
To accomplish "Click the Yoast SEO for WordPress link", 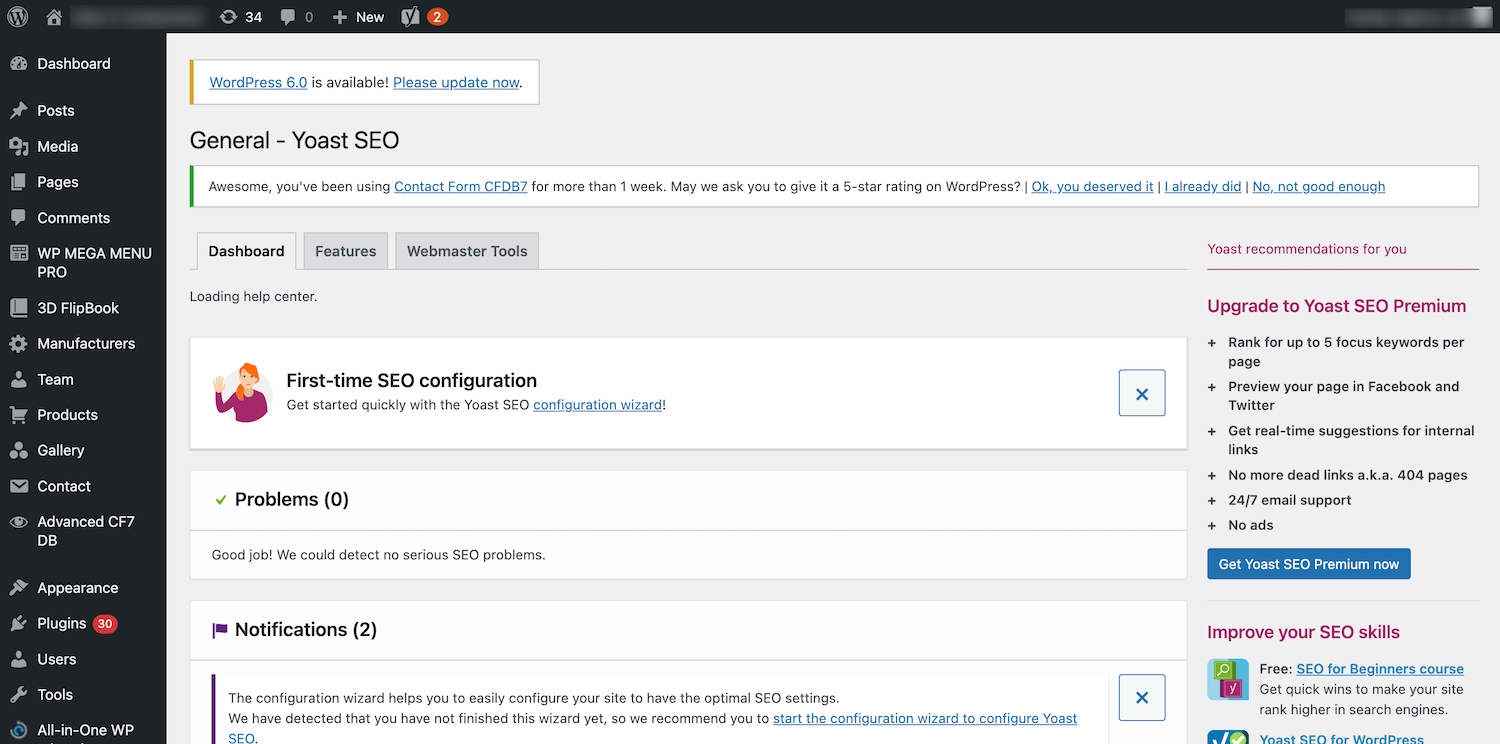I will point(1342,738).
